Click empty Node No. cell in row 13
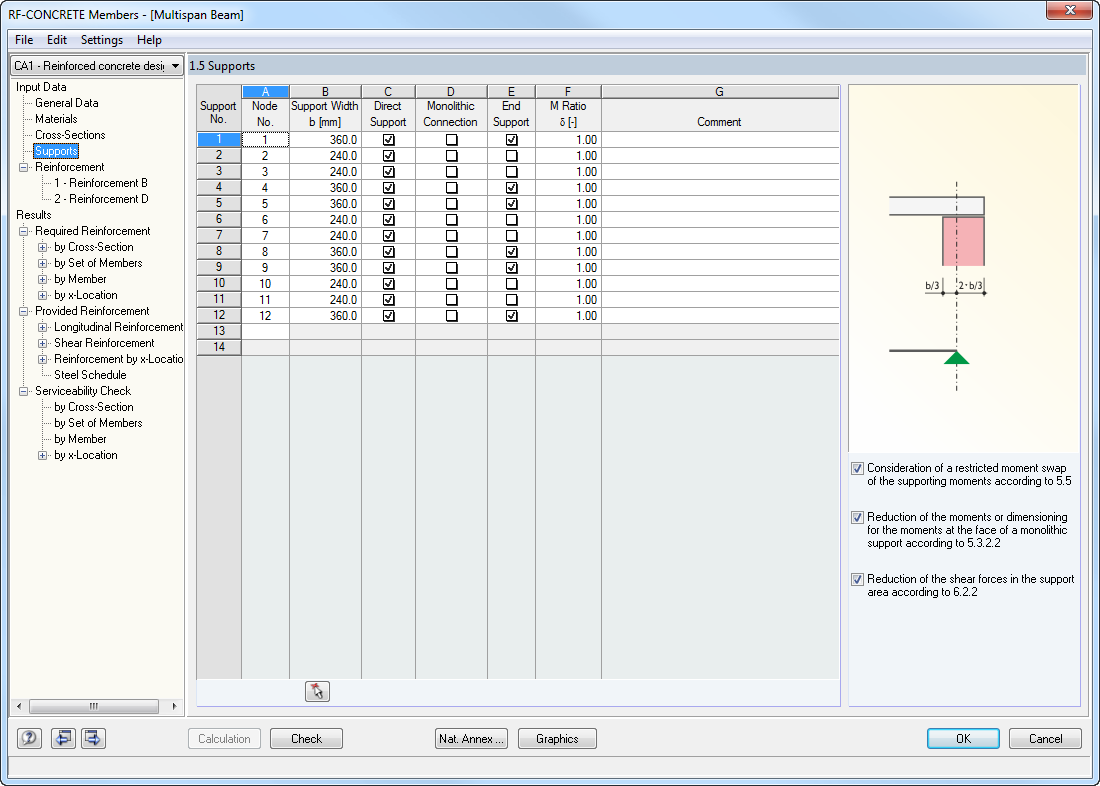Screen dimensions: 1100x786 265,331
